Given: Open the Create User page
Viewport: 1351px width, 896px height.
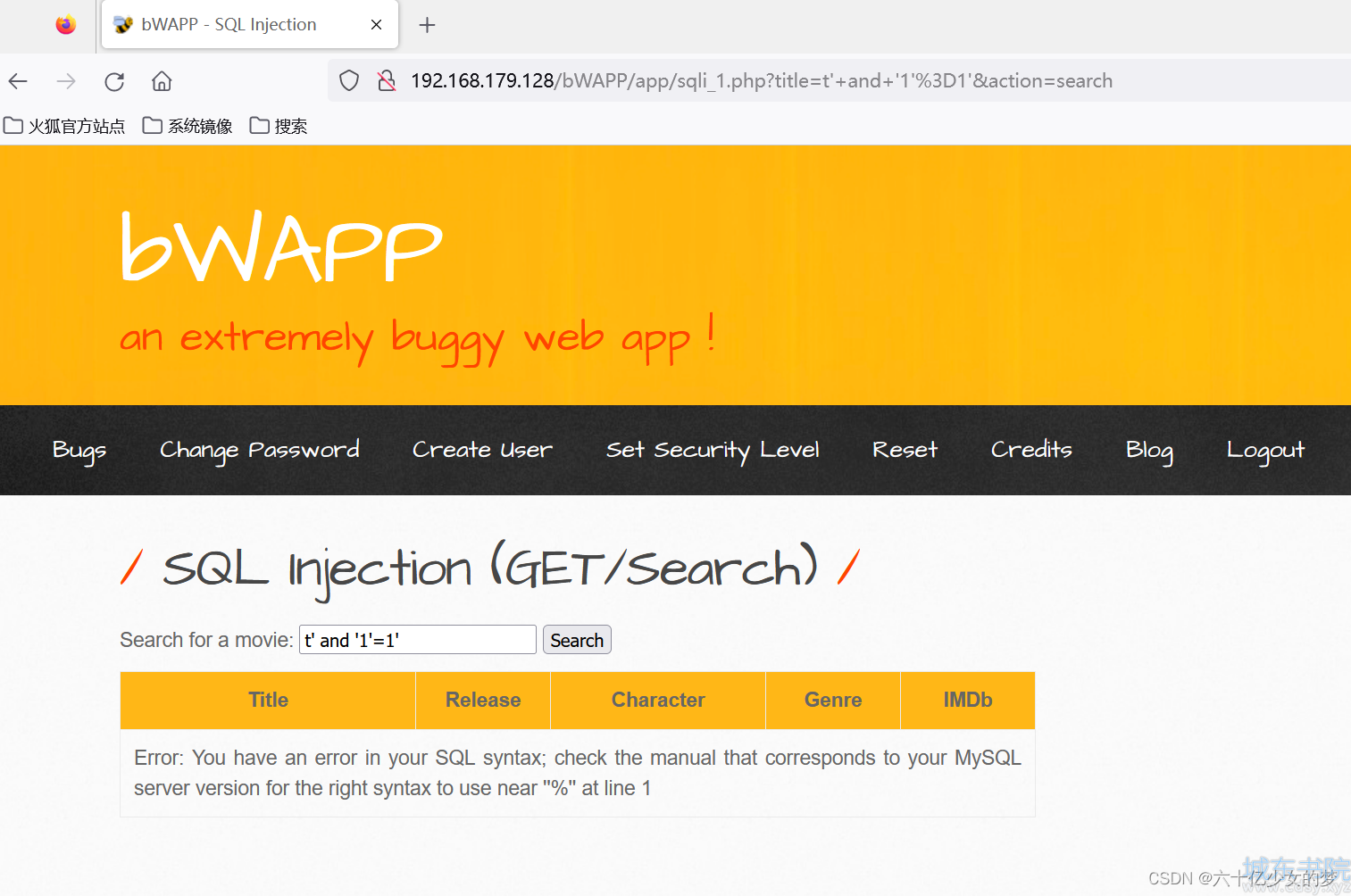Looking at the screenshot, I should pyautogui.click(x=482, y=450).
